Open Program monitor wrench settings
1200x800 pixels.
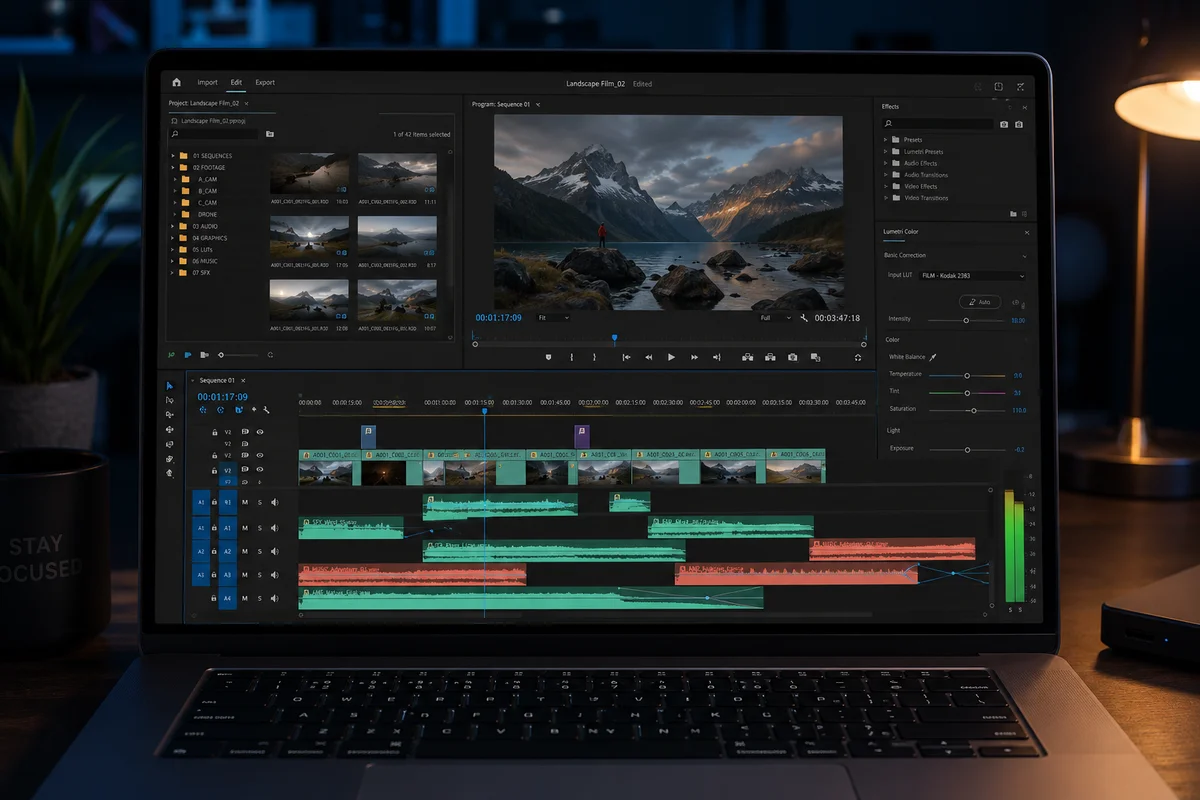click(804, 318)
